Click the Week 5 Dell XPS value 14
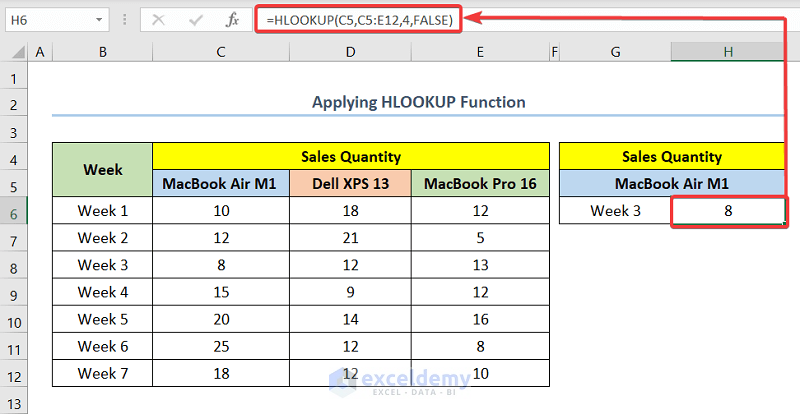Viewport: 800px width, 414px height. point(350,319)
